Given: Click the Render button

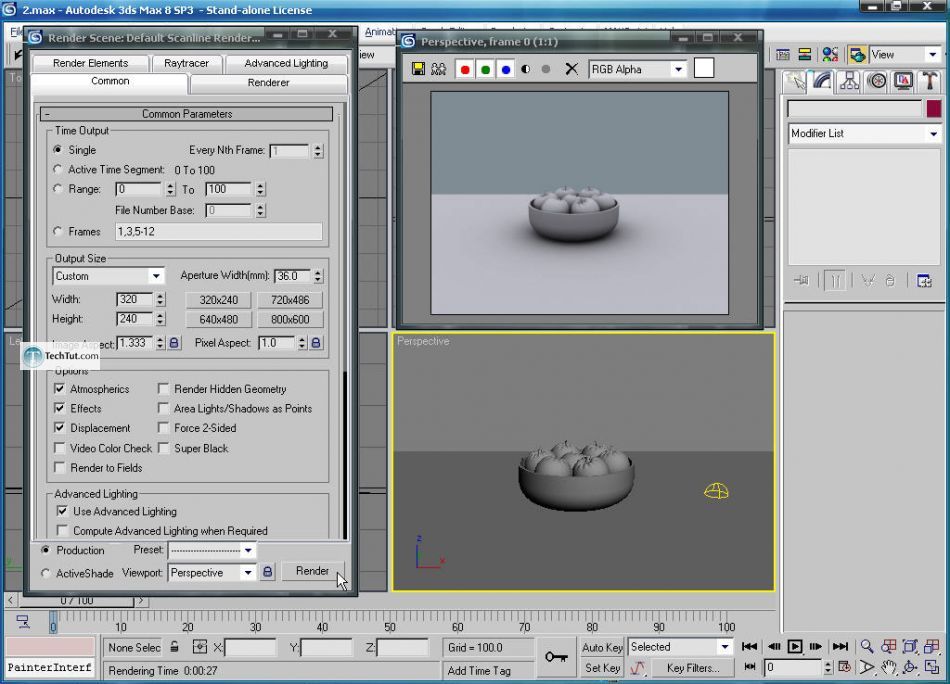Looking at the screenshot, I should 312,571.
